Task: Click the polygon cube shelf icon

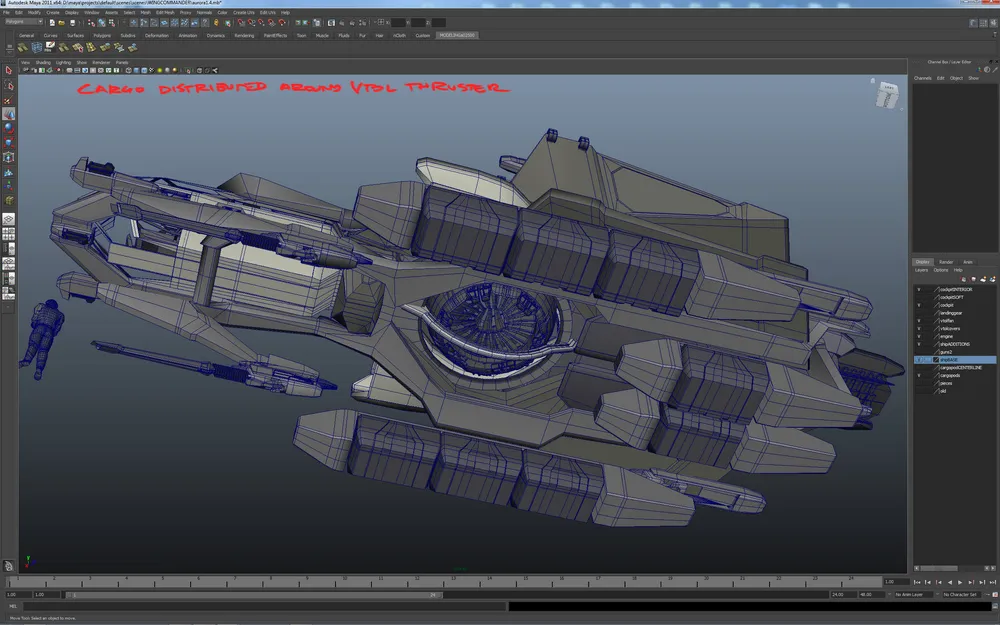Action: pyautogui.click(x=36, y=46)
